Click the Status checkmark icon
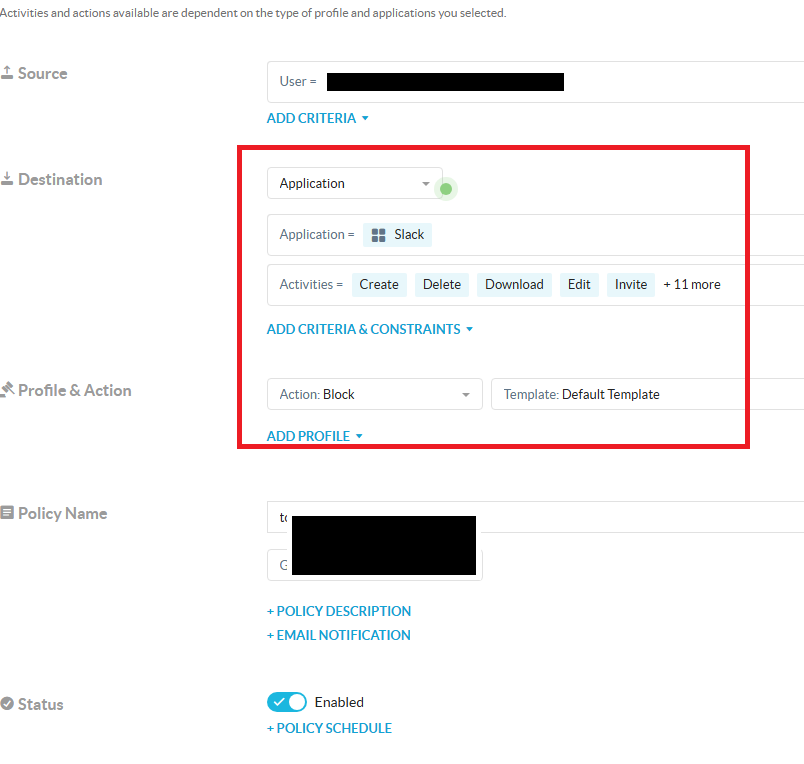804x764 pixels. click(x=7, y=704)
